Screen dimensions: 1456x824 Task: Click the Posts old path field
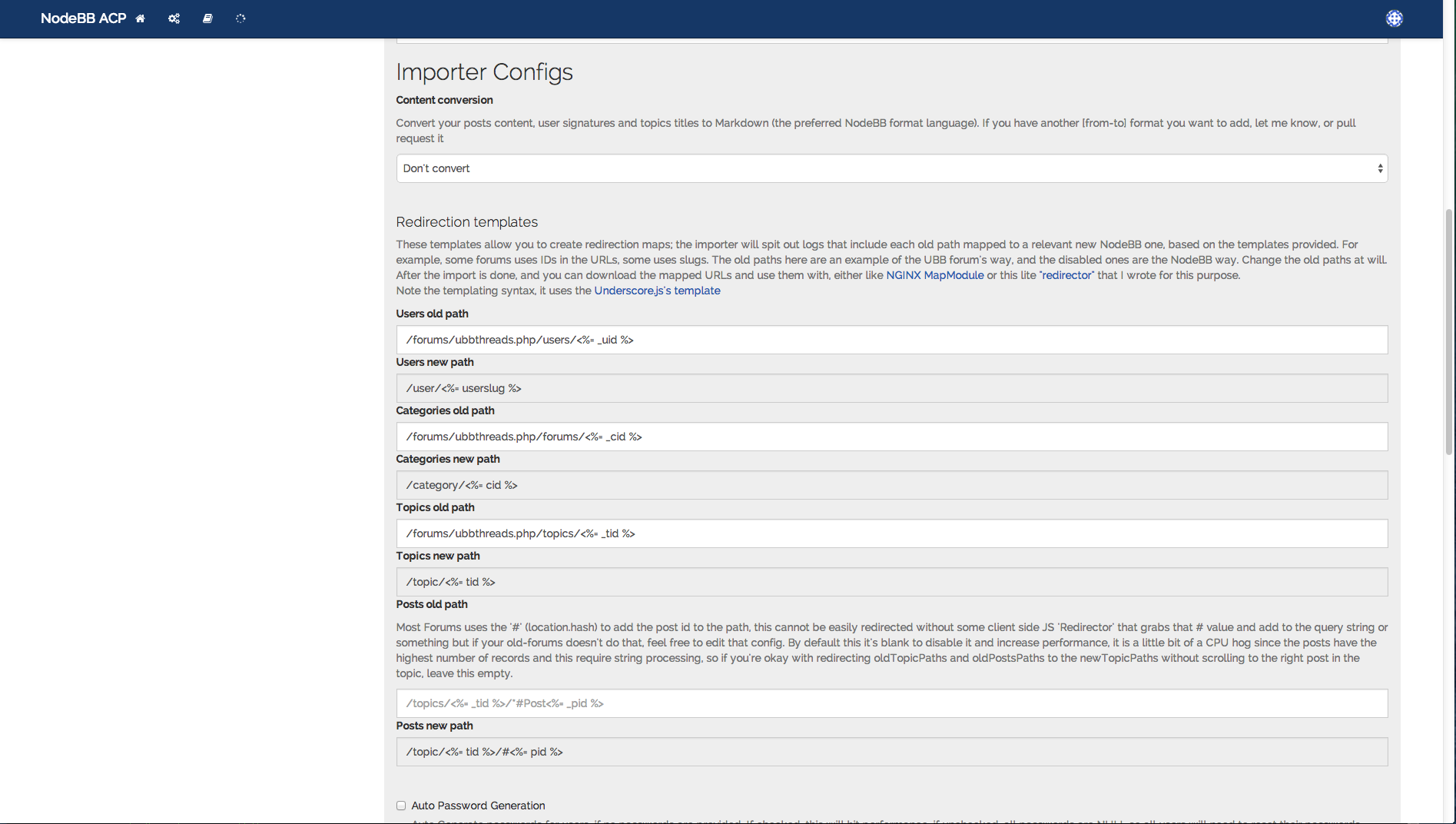[x=891, y=703]
